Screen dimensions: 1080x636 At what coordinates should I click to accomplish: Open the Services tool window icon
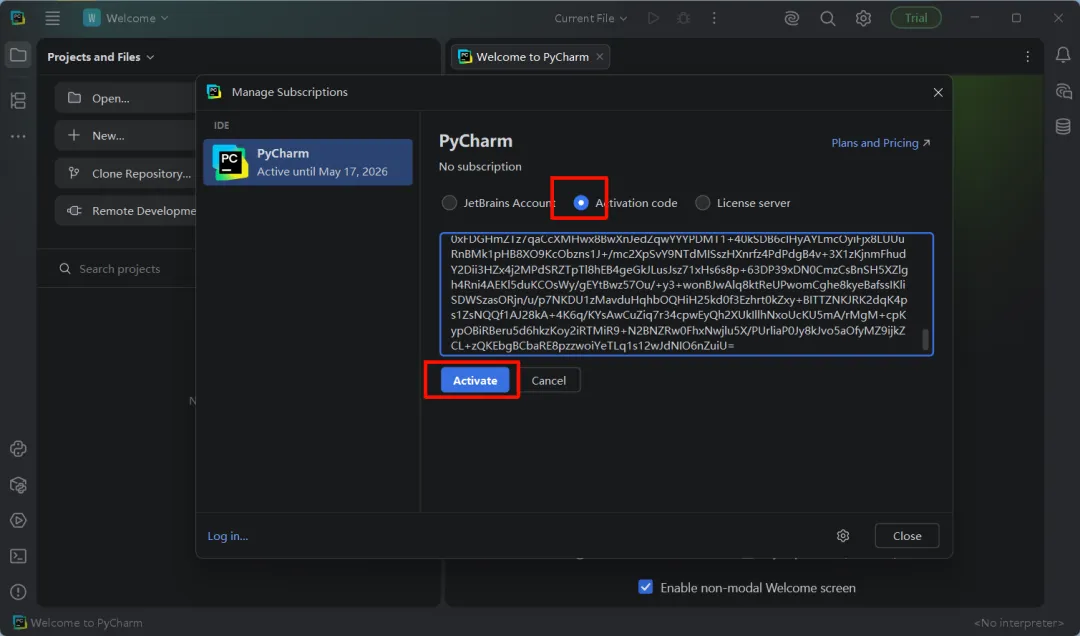pos(18,520)
